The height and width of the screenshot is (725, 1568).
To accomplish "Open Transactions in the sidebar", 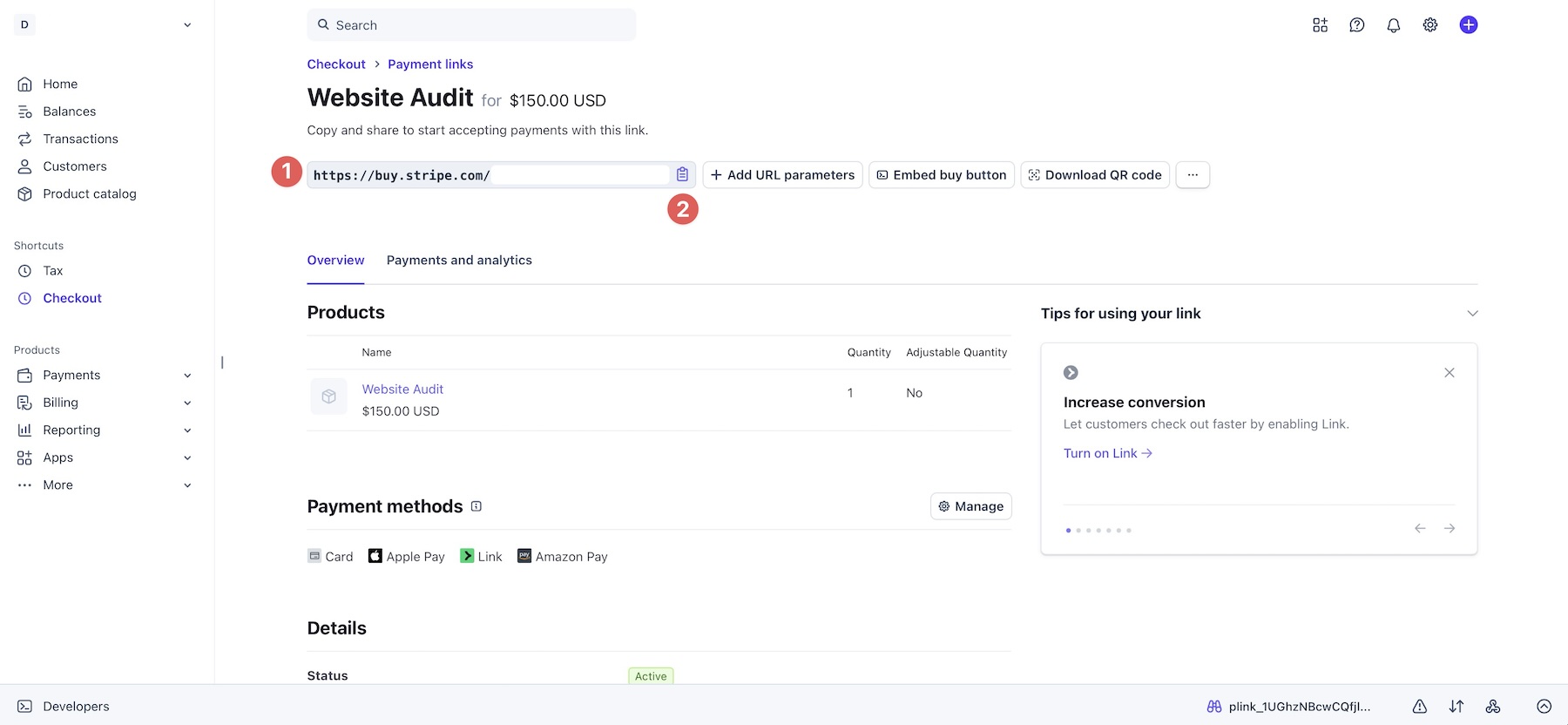I will (80, 139).
